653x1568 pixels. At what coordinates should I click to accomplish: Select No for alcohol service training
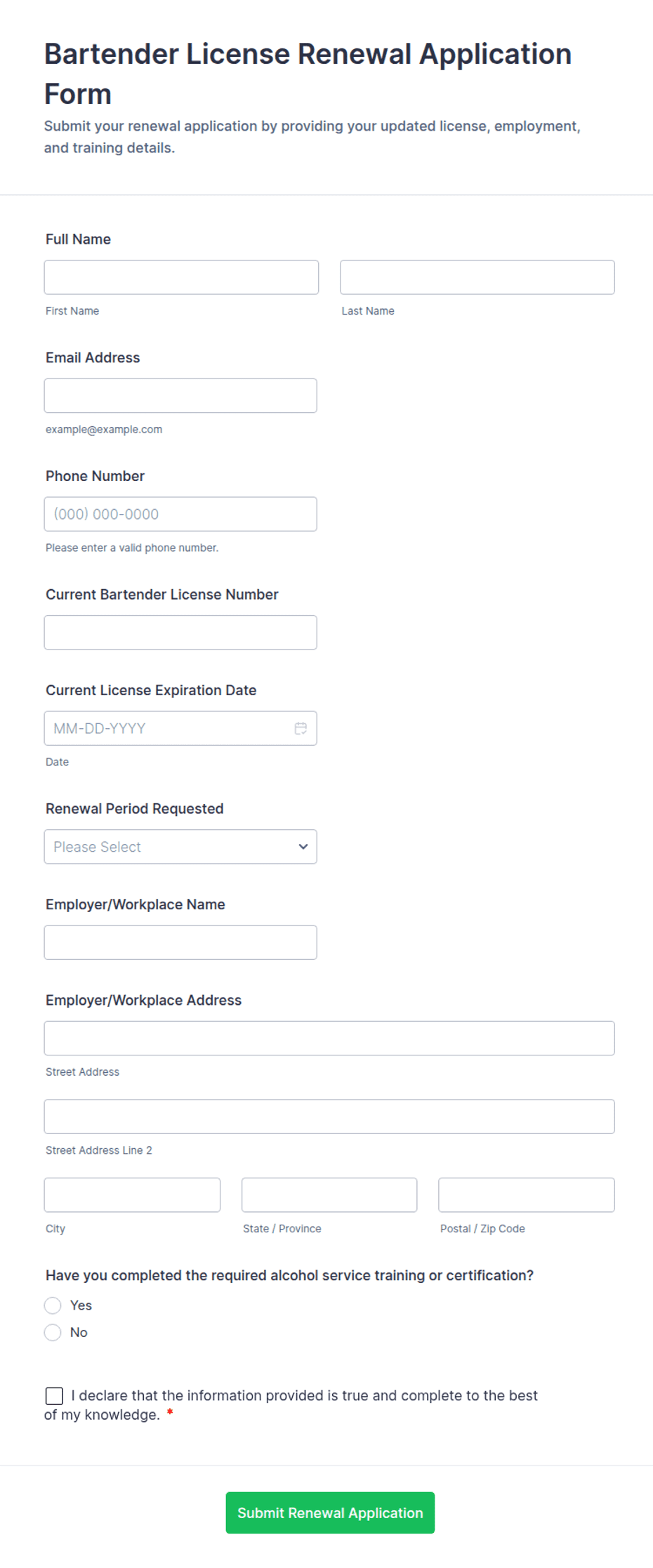point(53,1332)
